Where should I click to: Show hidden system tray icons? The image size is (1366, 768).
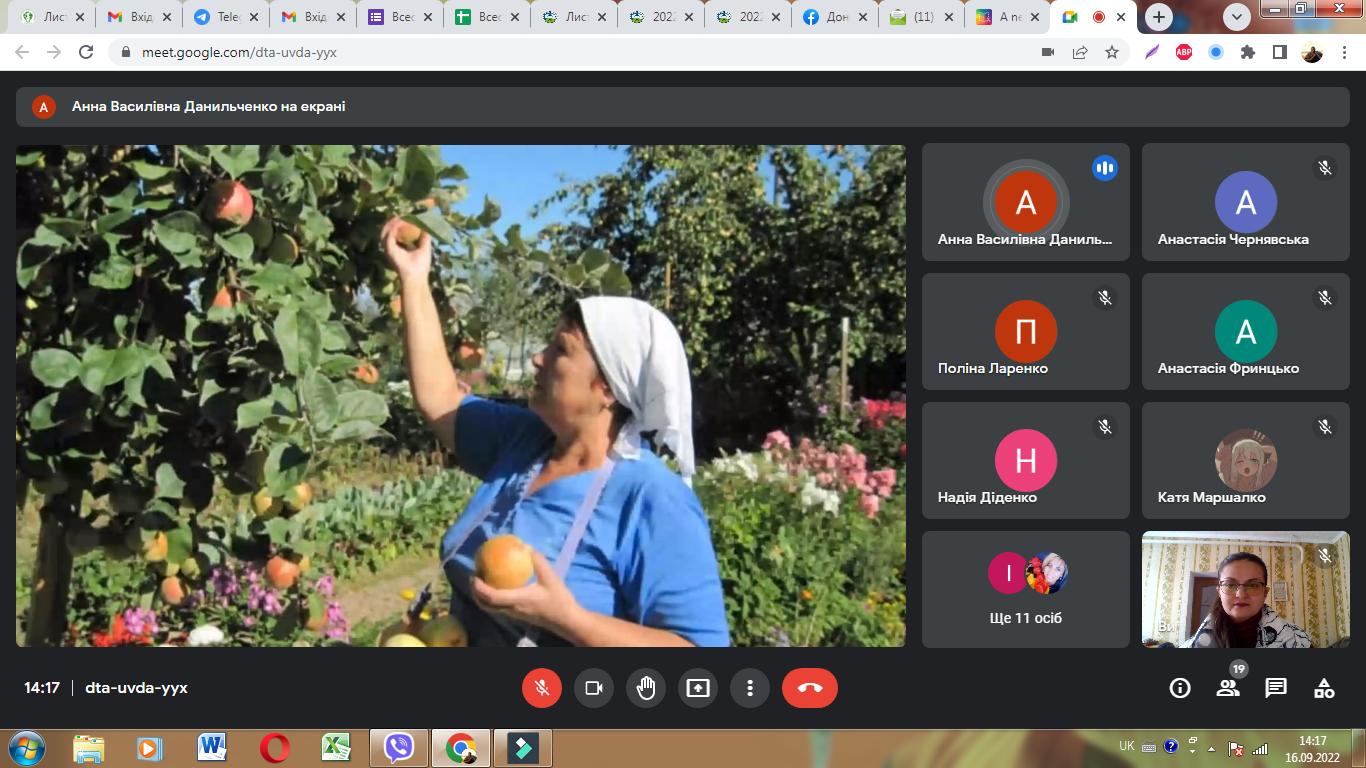[x=1211, y=748]
